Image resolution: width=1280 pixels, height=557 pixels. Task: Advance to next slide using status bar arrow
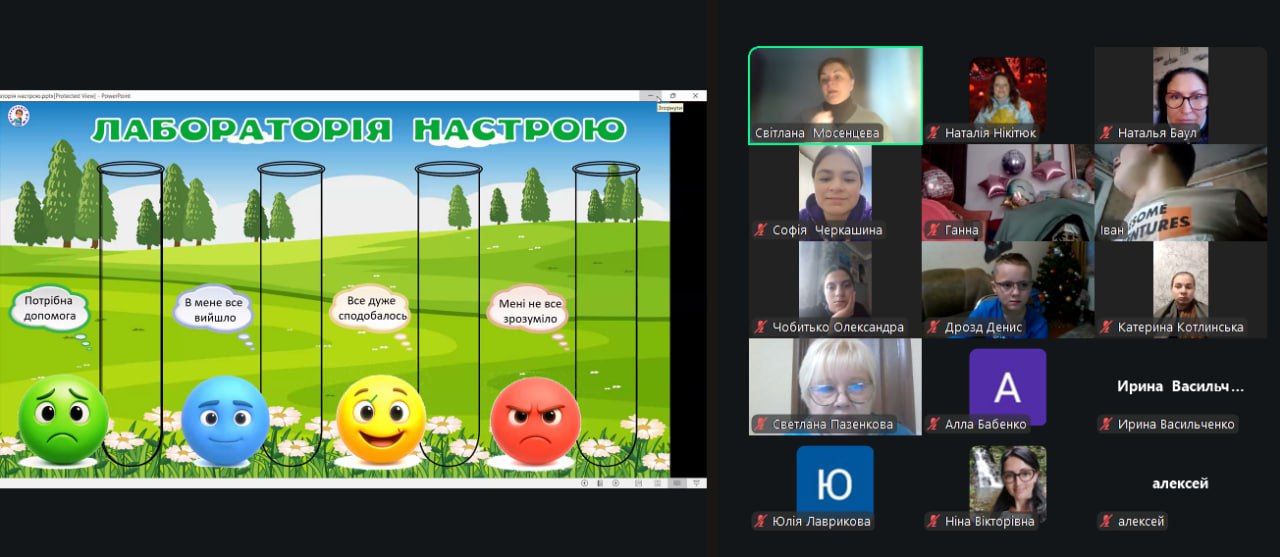click(615, 483)
